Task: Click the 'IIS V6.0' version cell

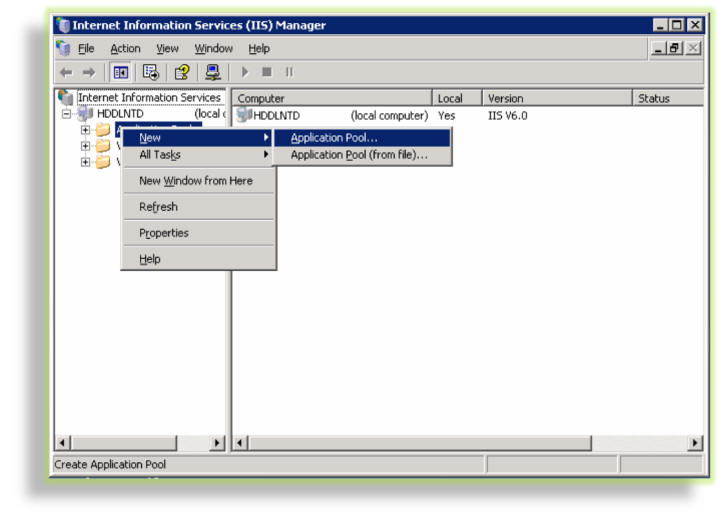Action: [x=507, y=115]
